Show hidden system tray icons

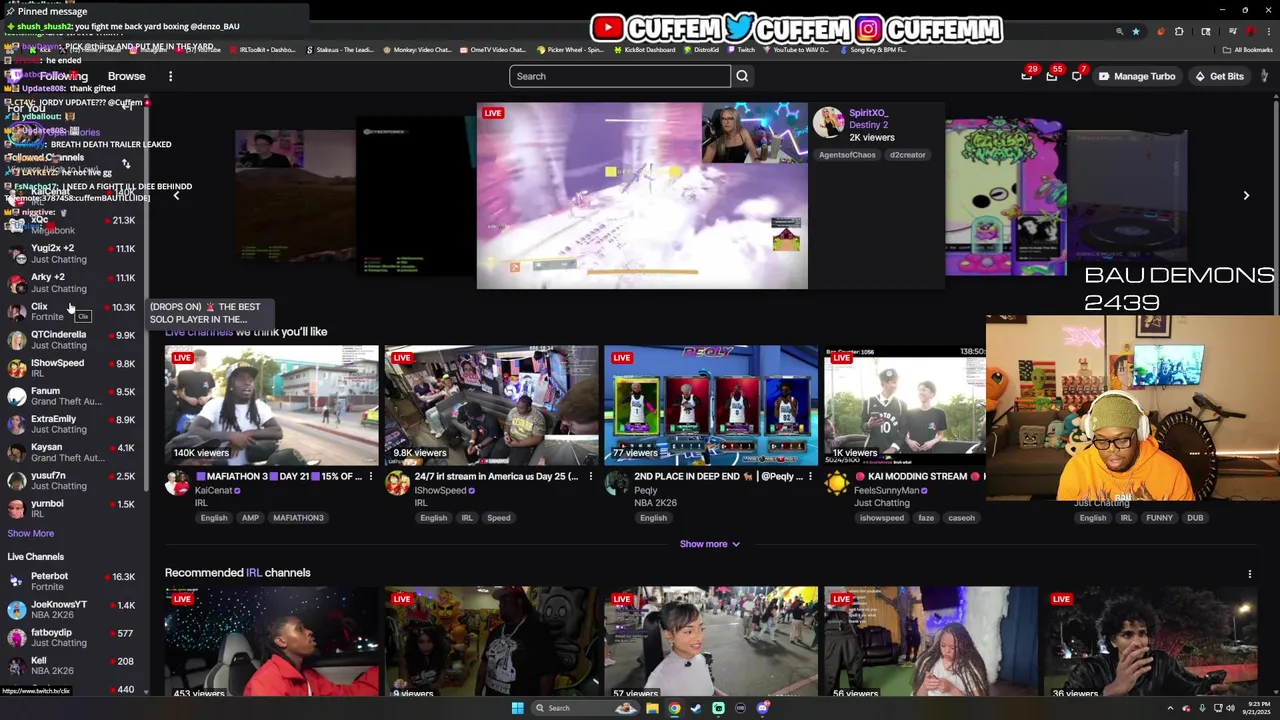pos(1170,708)
